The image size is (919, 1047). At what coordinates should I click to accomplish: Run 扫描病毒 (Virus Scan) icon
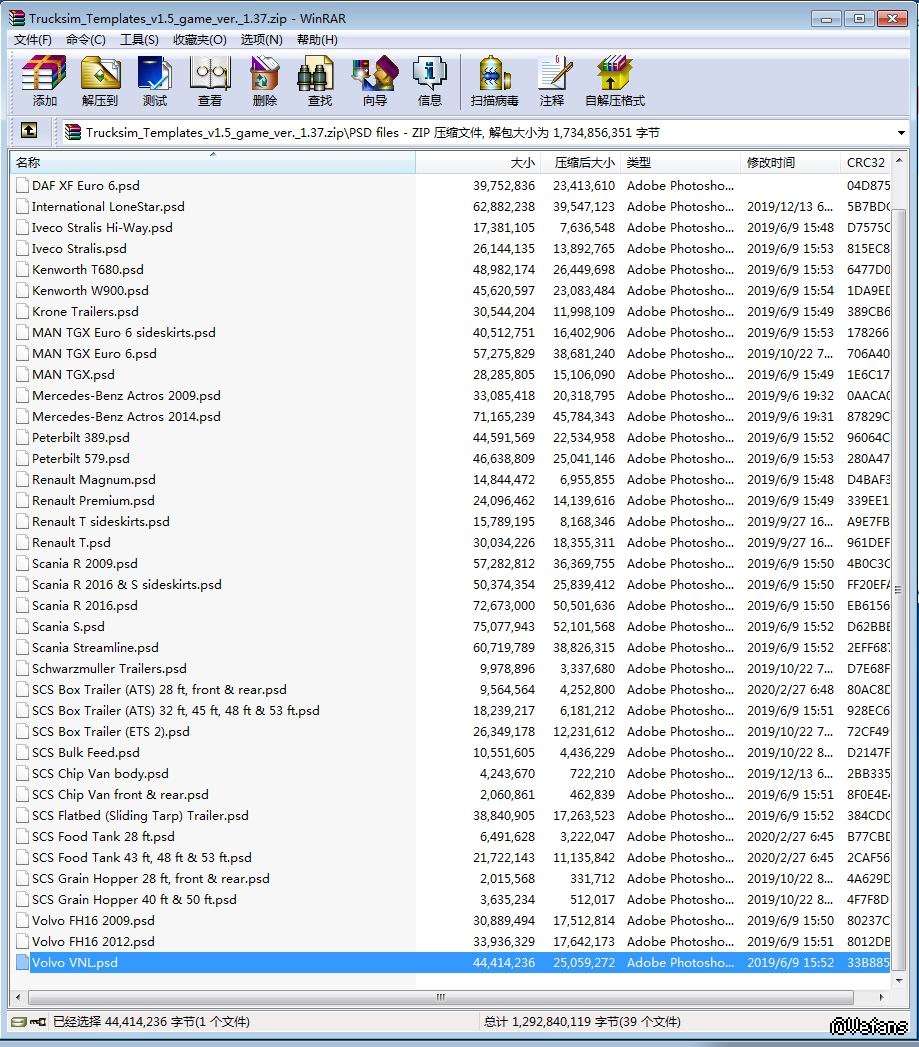495,80
